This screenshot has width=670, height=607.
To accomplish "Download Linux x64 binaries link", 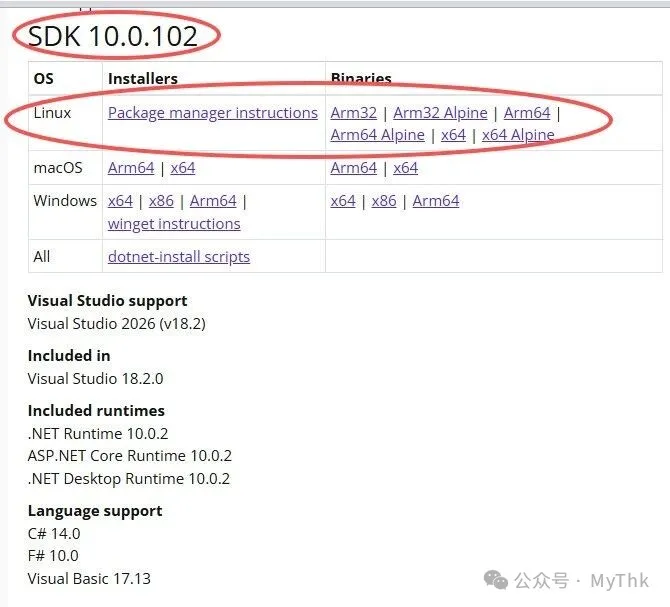I will (x=453, y=135).
